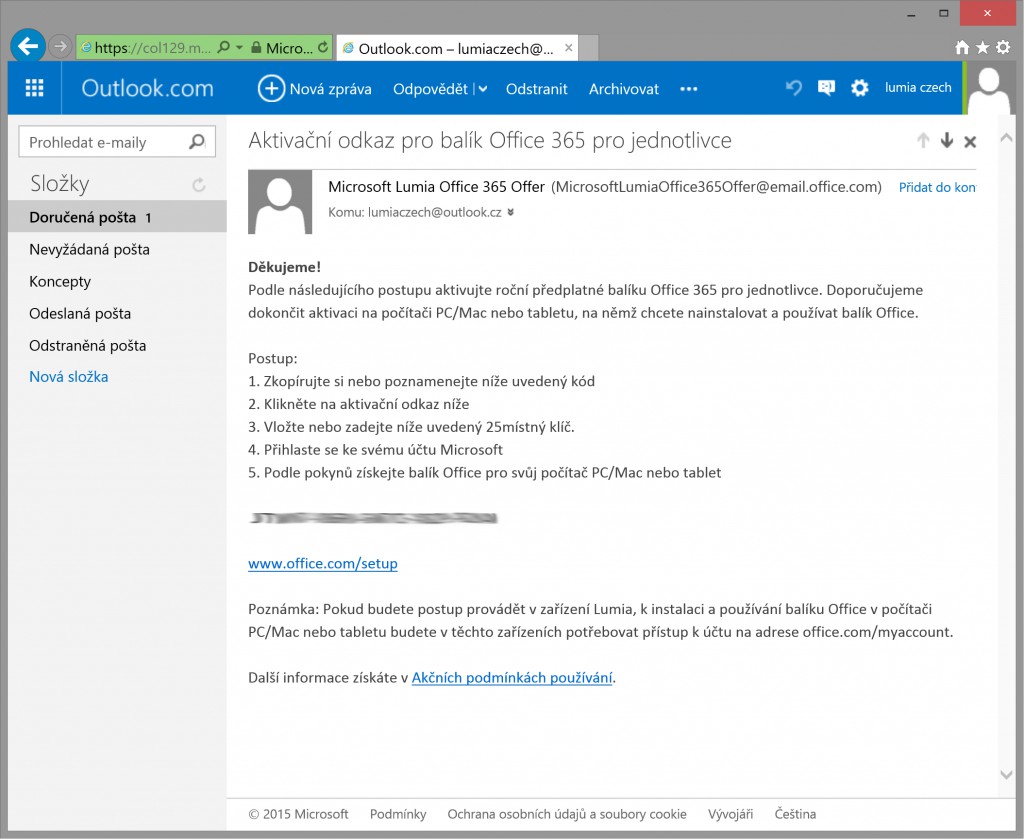Open the Akčních podmínkách používání link
This screenshot has height=839, width=1024.
coord(512,678)
